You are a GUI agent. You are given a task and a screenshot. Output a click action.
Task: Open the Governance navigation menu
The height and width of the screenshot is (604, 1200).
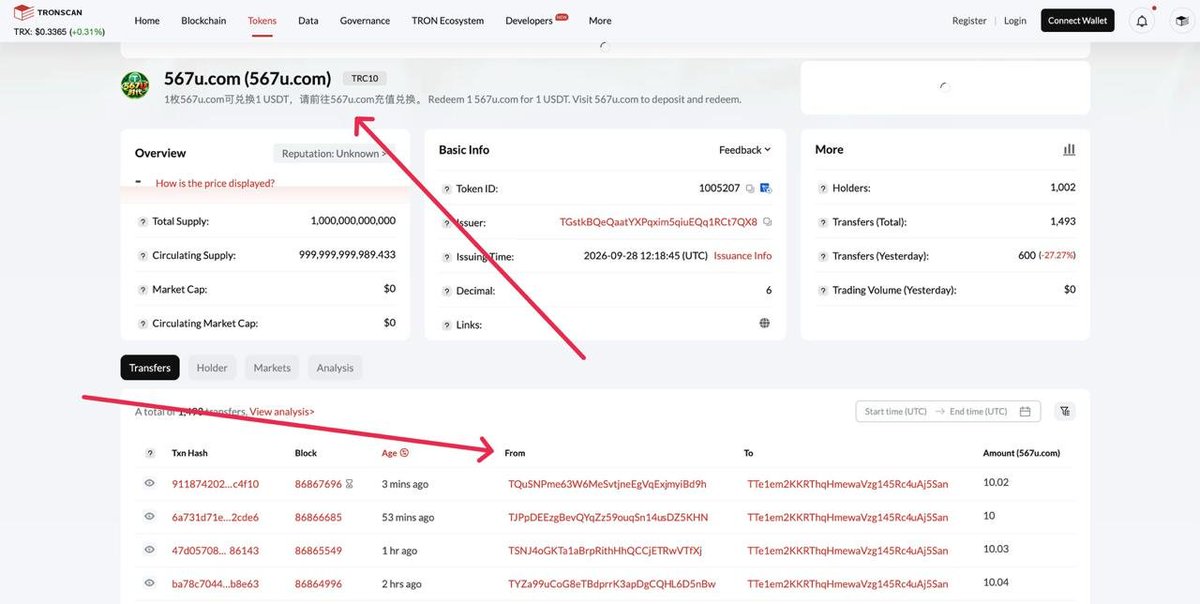(x=365, y=21)
